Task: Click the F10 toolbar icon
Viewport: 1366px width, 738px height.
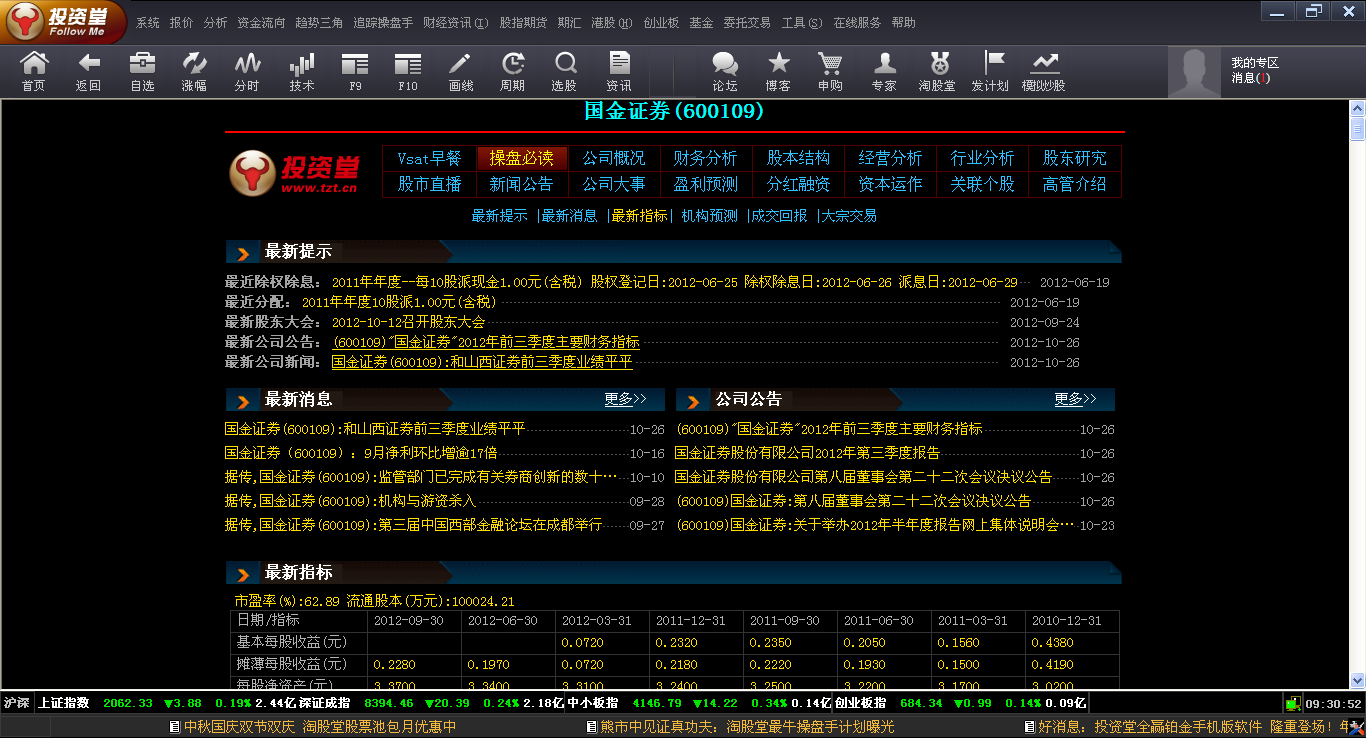Action: coord(408,71)
